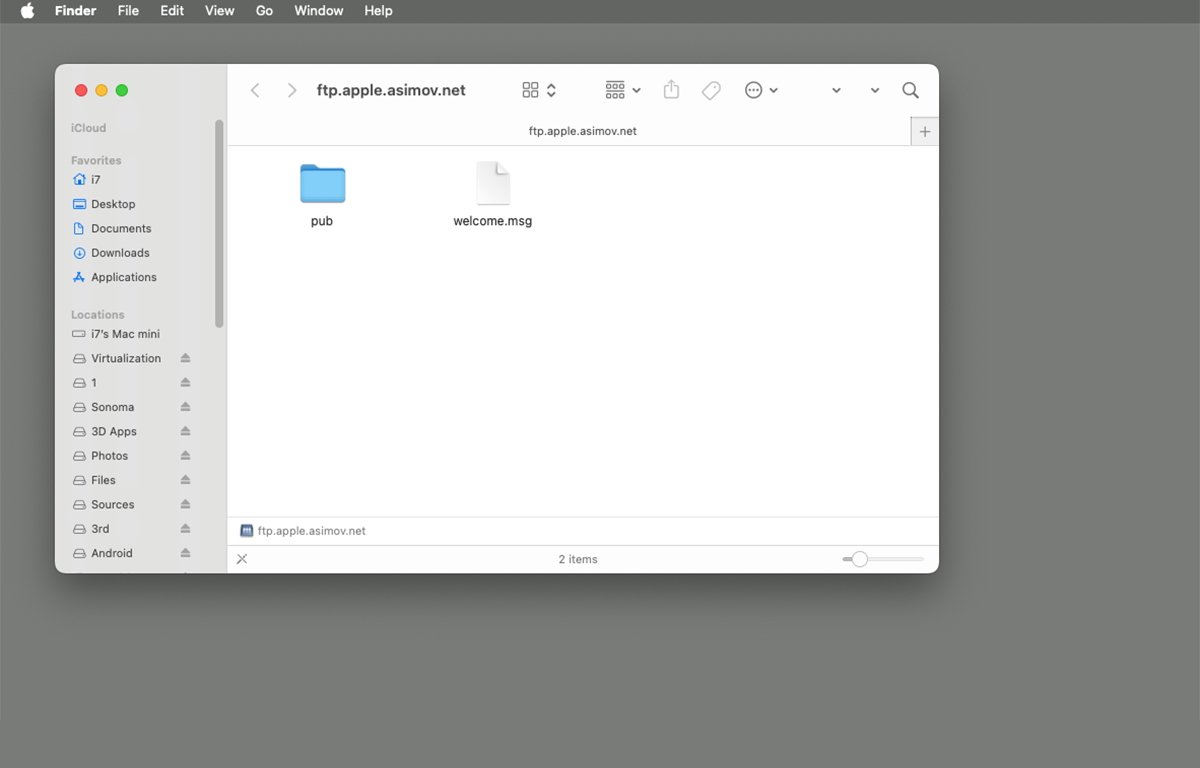Click the Finder menu bar item
This screenshot has width=1200, height=768.
coord(75,11)
